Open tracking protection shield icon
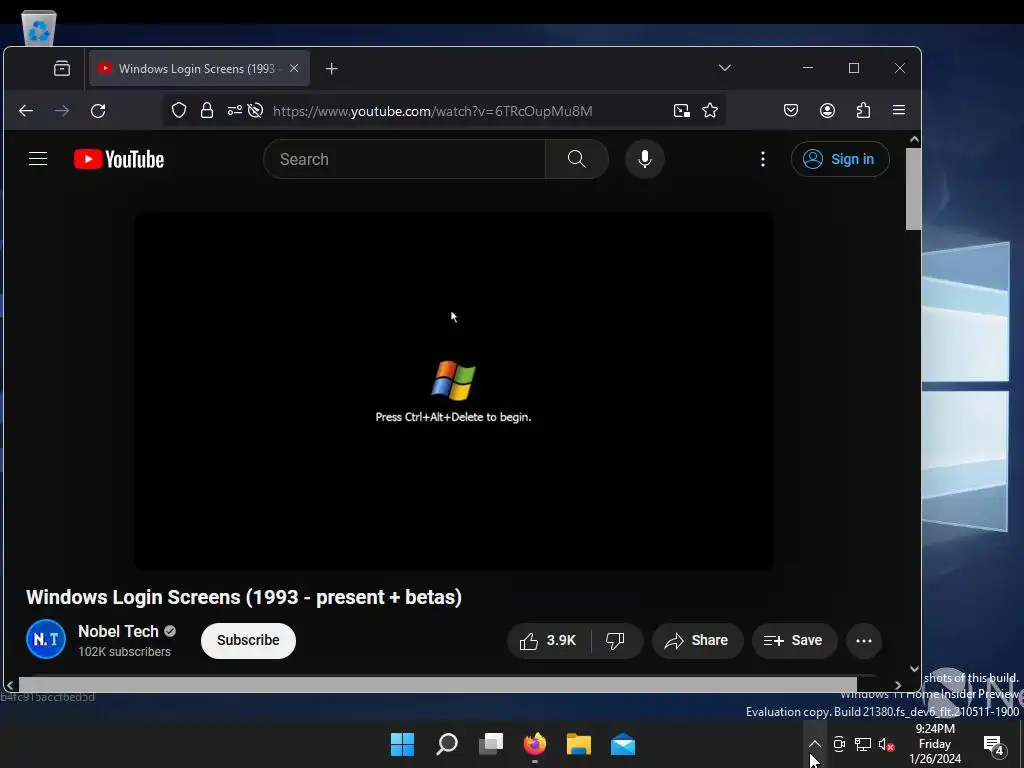The image size is (1024, 768). [x=179, y=110]
